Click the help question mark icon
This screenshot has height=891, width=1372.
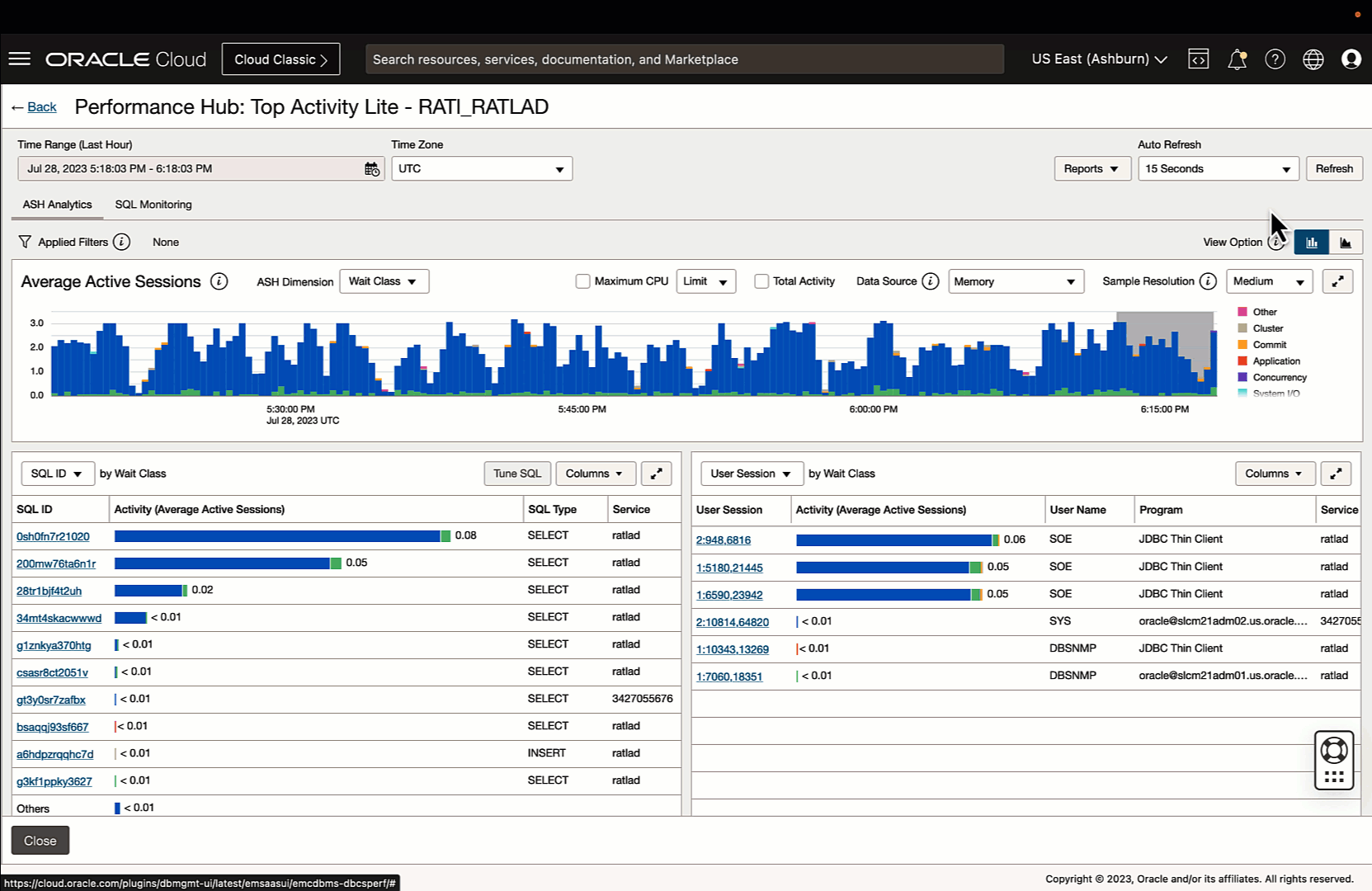coord(1275,59)
